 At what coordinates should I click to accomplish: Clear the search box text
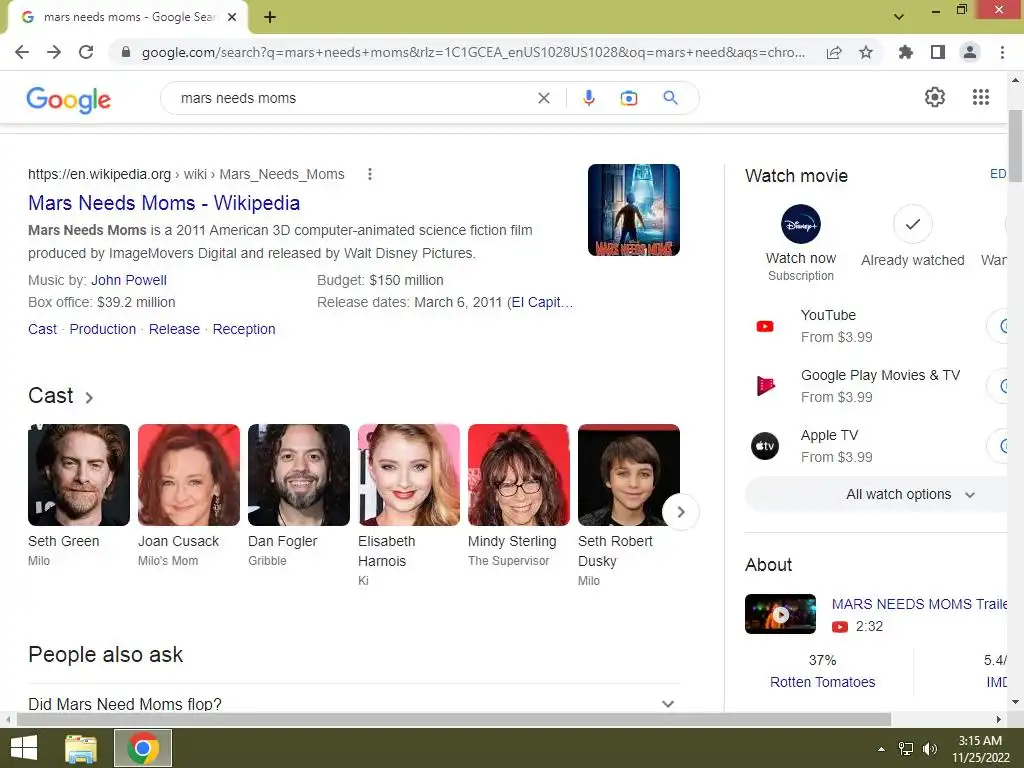coord(543,98)
